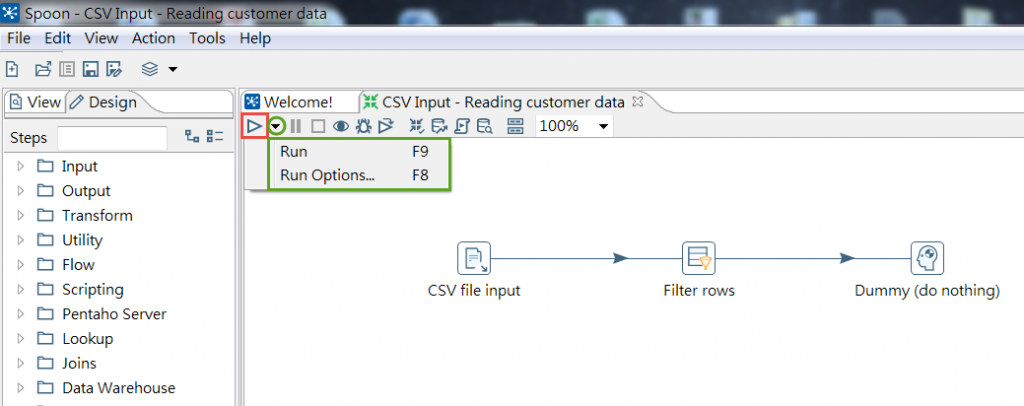Run the transformation with the play icon
The height and width of the screenshot is (406, 1024).
click(254, 125)
